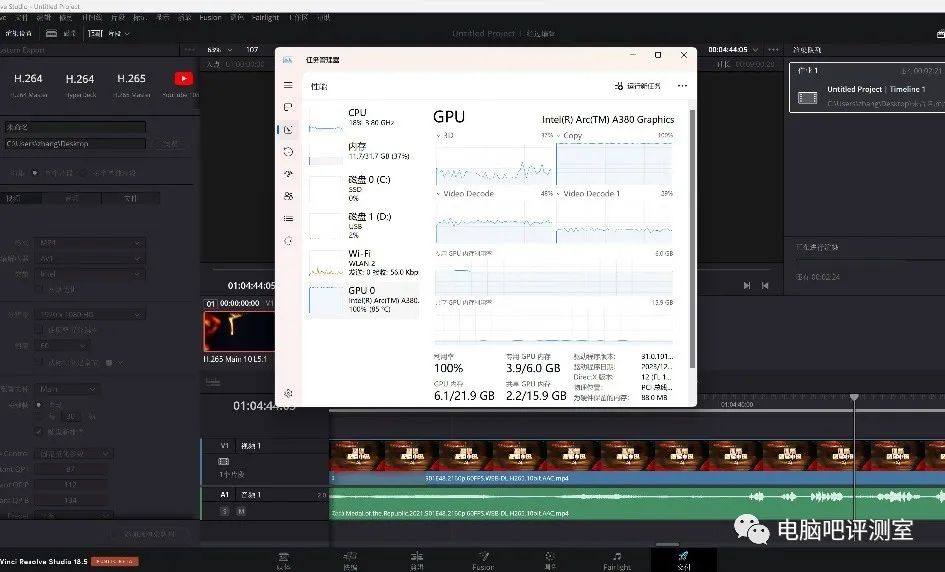Open the Deliver page icon at bottom bar
The width and height of the screenshot is (945, 572).
point(683,561)
